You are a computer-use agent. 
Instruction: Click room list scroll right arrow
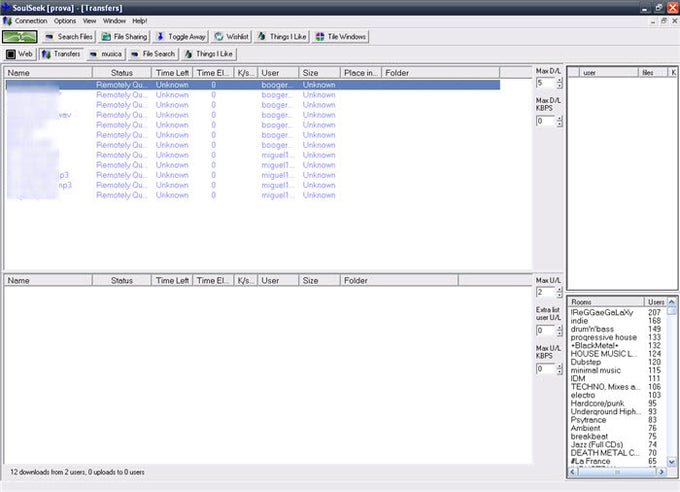pos(662,472)
